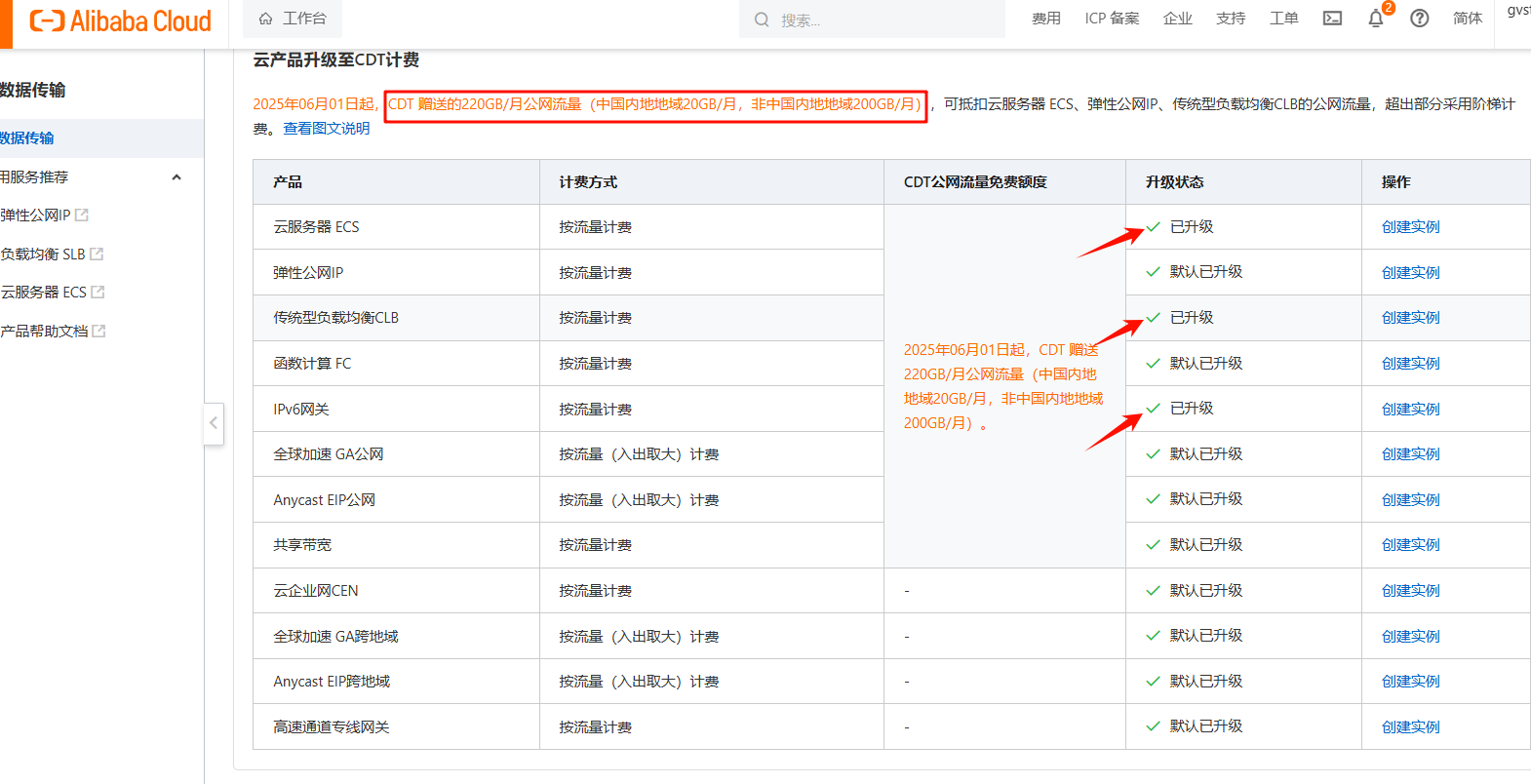
Task: Click 创建实例 for Anycast EIP公网 row
Action: point(1410,500)
